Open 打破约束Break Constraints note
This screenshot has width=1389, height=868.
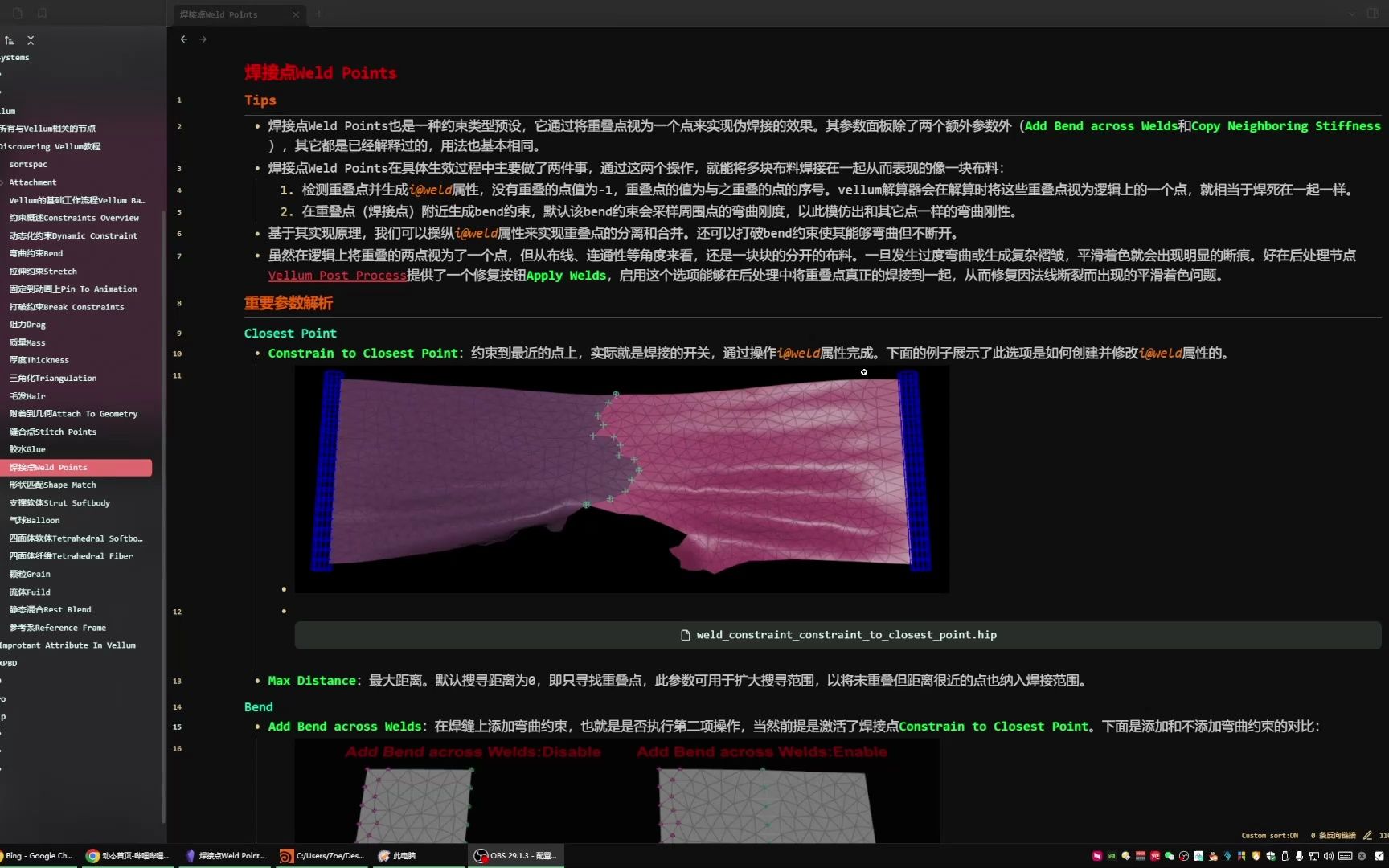pyautogui.click(x=67, y=307)
